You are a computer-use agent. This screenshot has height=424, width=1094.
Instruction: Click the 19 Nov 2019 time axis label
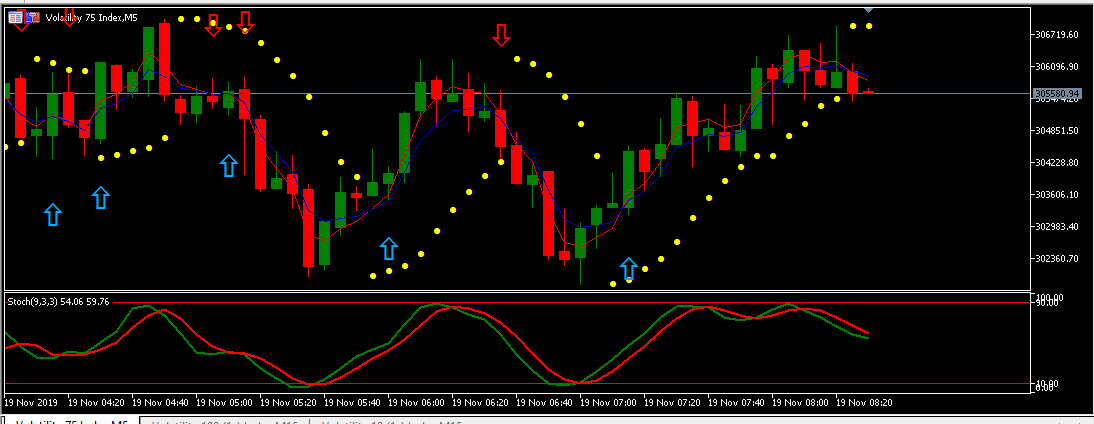[31, 402]
